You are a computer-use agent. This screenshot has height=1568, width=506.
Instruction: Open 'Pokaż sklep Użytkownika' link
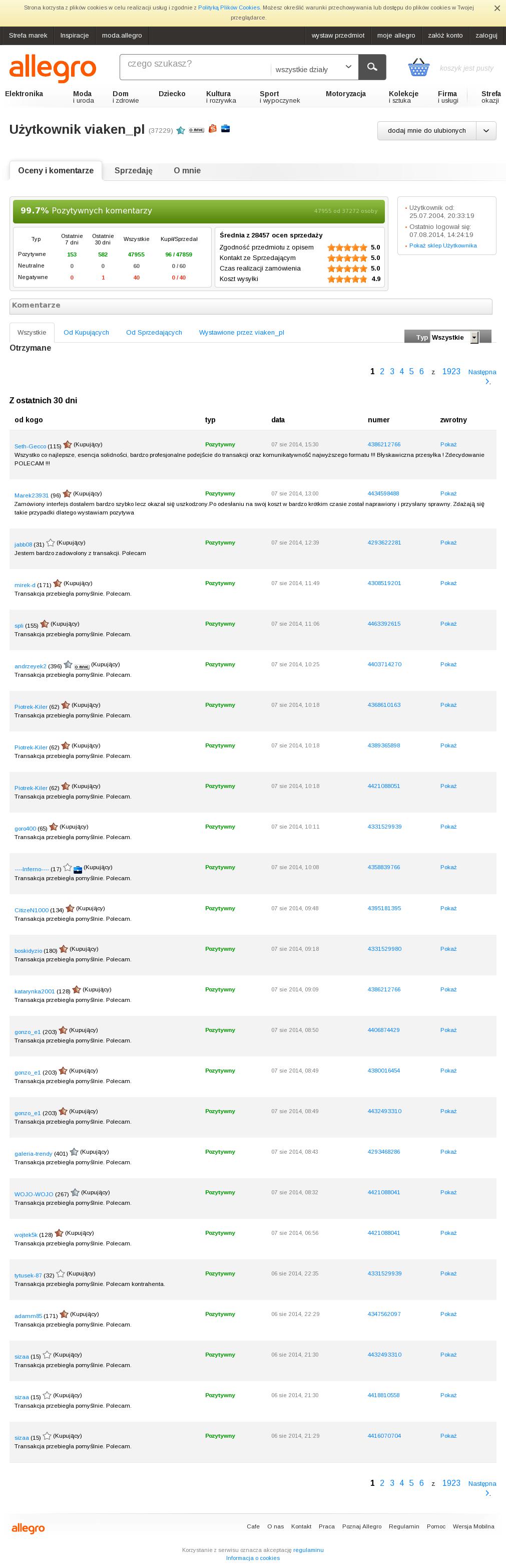pos(443,245)
